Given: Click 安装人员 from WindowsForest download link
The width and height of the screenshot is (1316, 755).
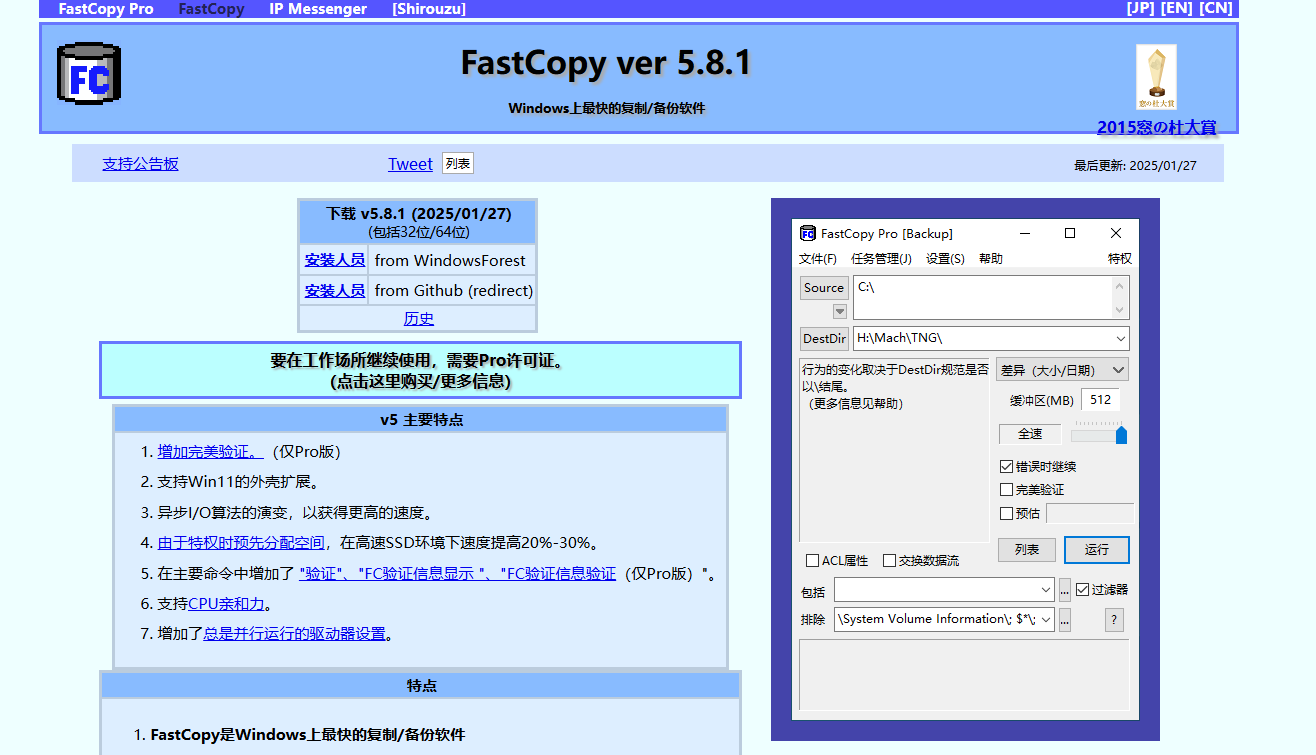Looking at the screenshot, I should pos(334,259).
